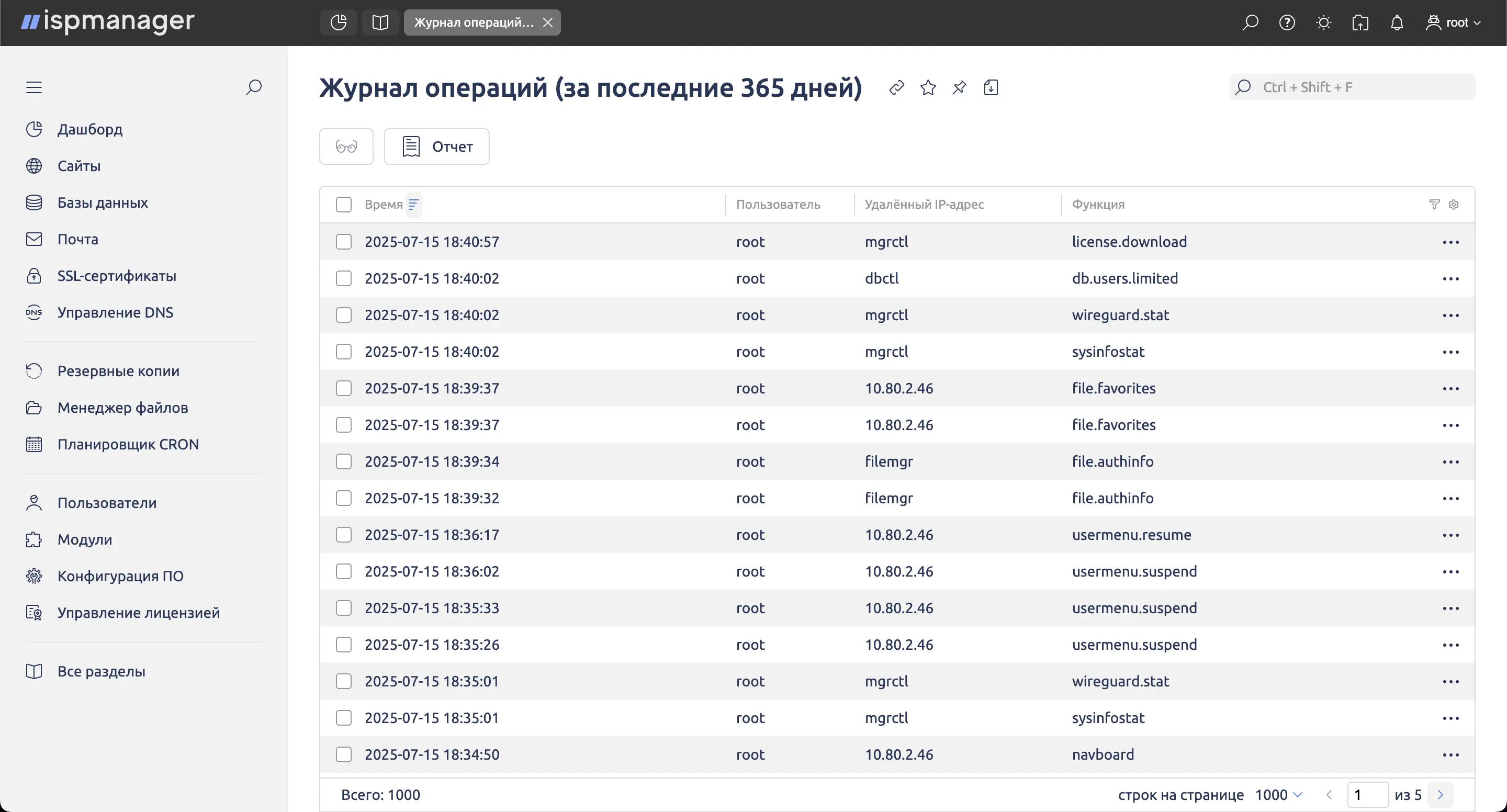This screenshot has width=1507, height=812.
Task: Open Планировщик CRON section
Action: coord(128,444)
